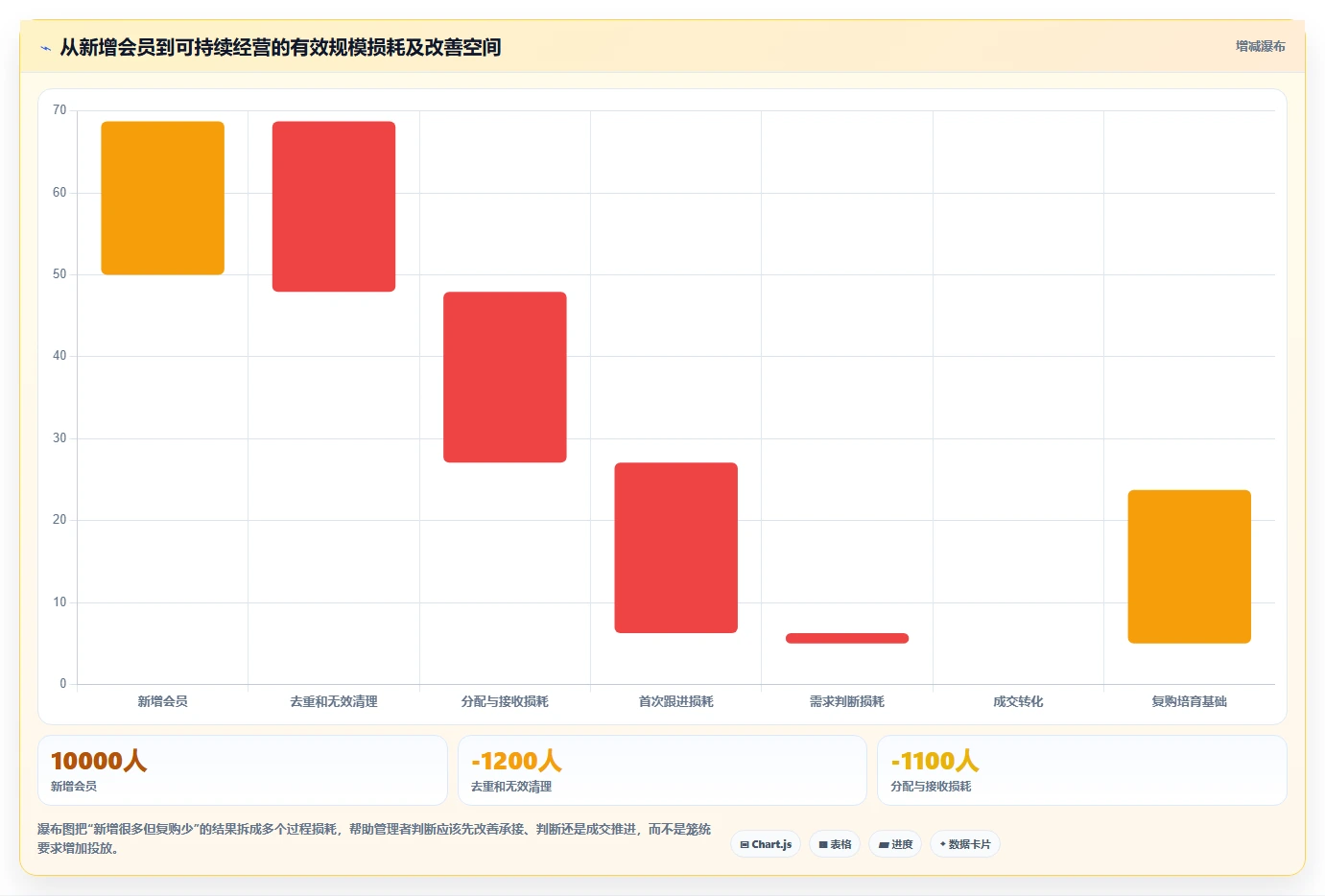Select the red 首次跟进损耗 bar
This screenshot has width=1325, height=896.
click(x=676, y=548)
